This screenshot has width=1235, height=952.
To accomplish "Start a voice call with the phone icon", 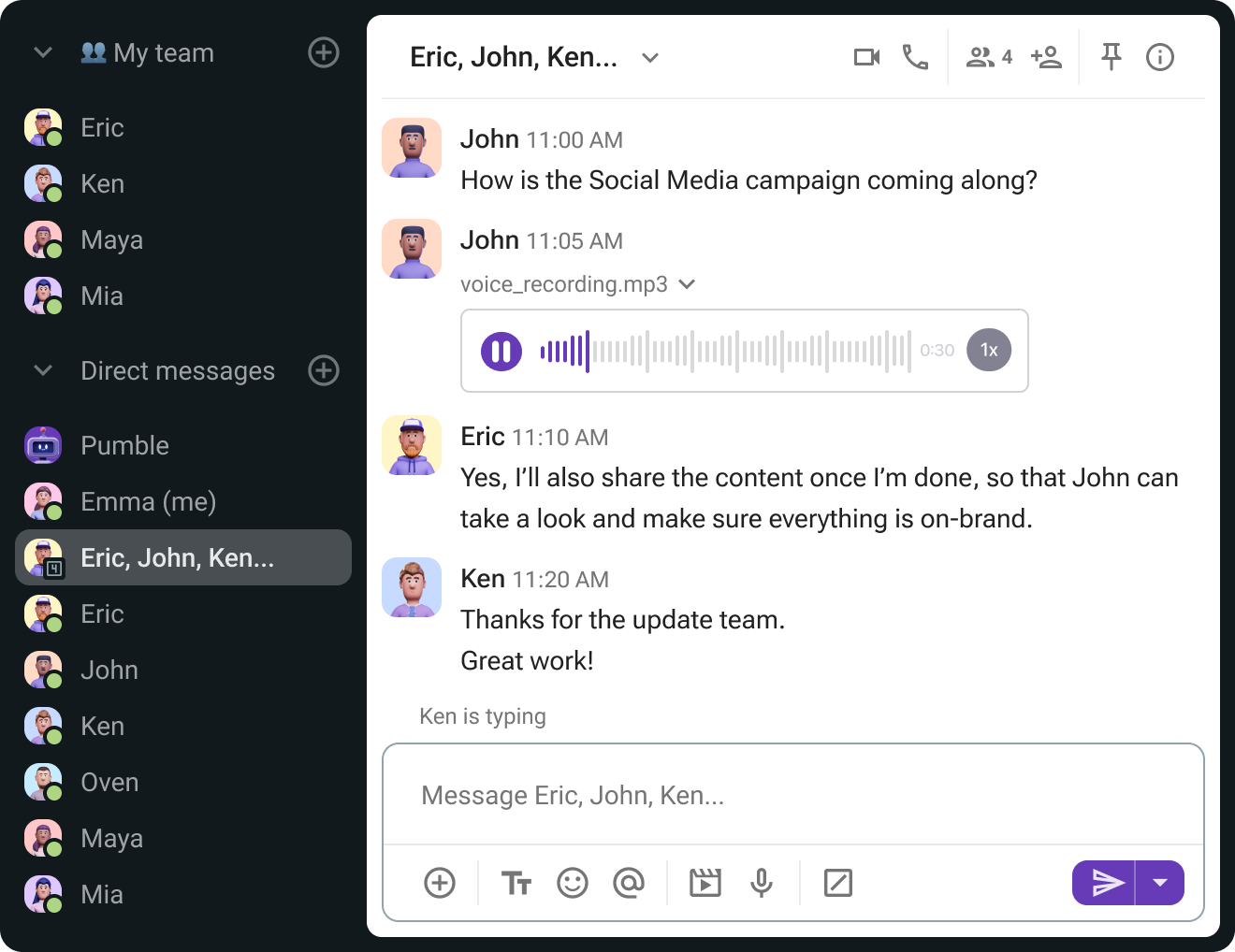I will 915,58.
